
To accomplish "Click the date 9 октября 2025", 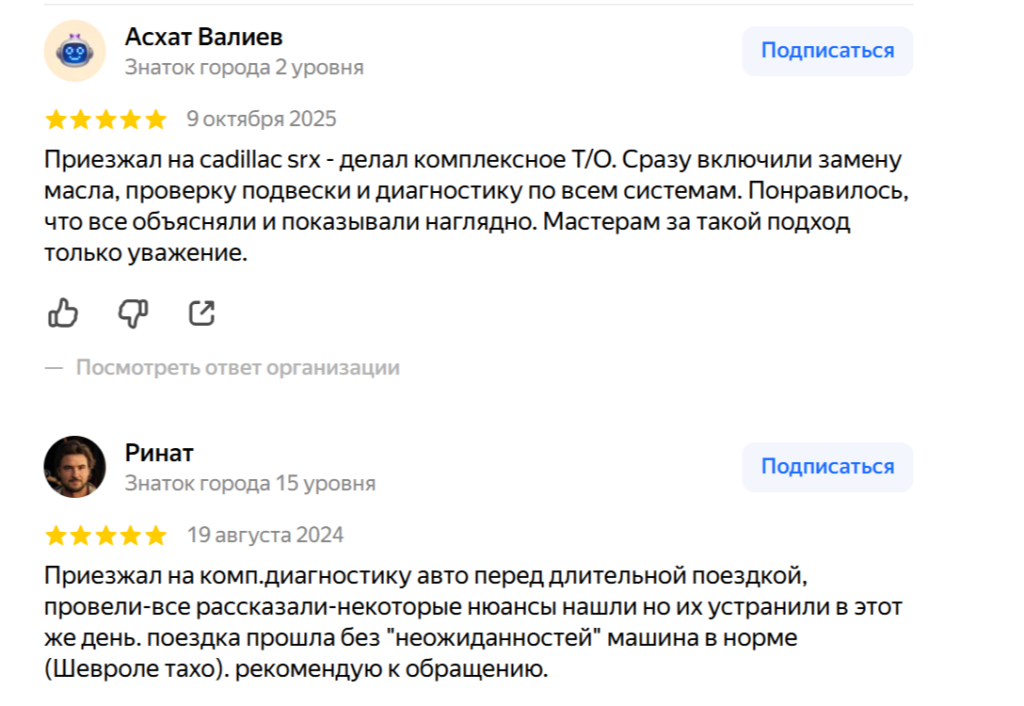I will pyautogui.click(x=261, y=119).
